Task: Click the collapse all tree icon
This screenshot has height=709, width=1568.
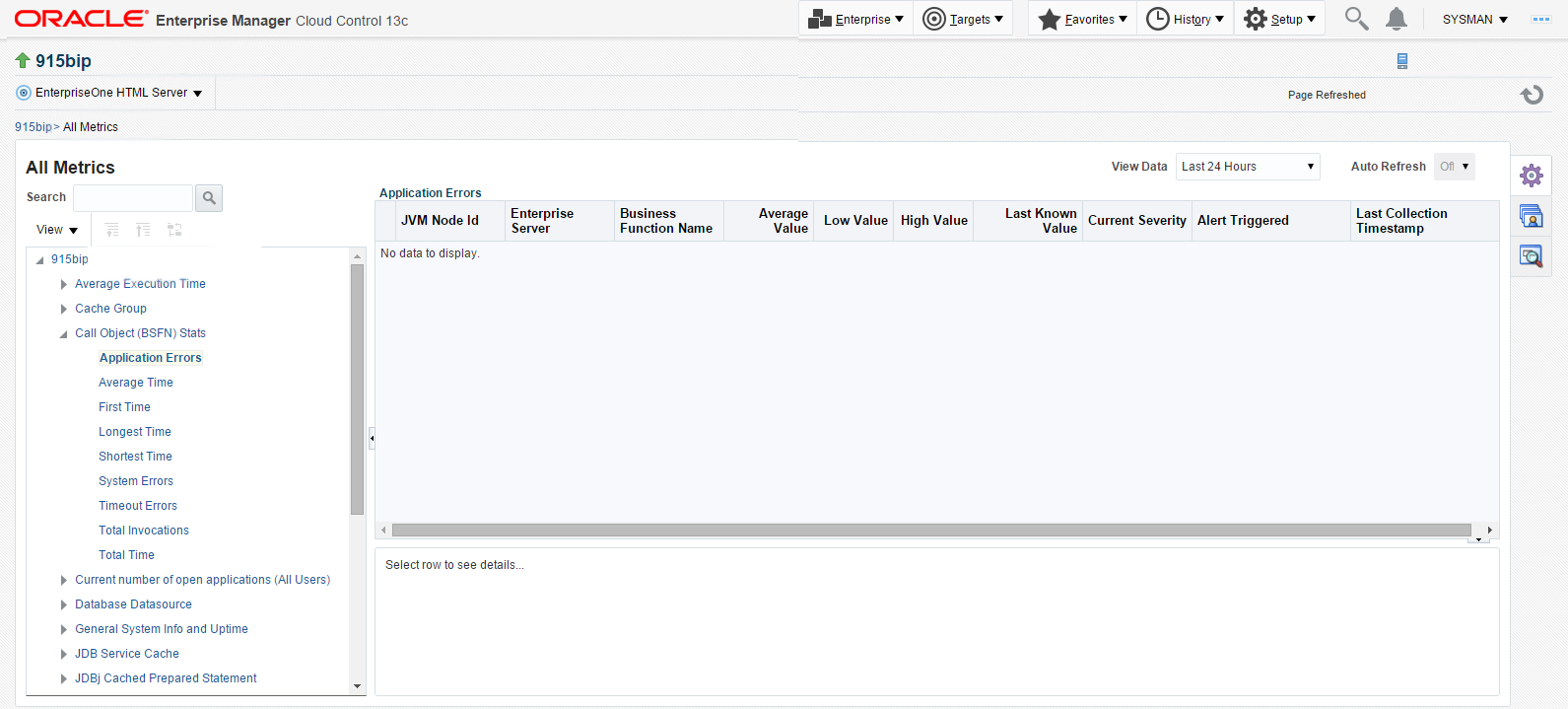Action: click(143, 230)
